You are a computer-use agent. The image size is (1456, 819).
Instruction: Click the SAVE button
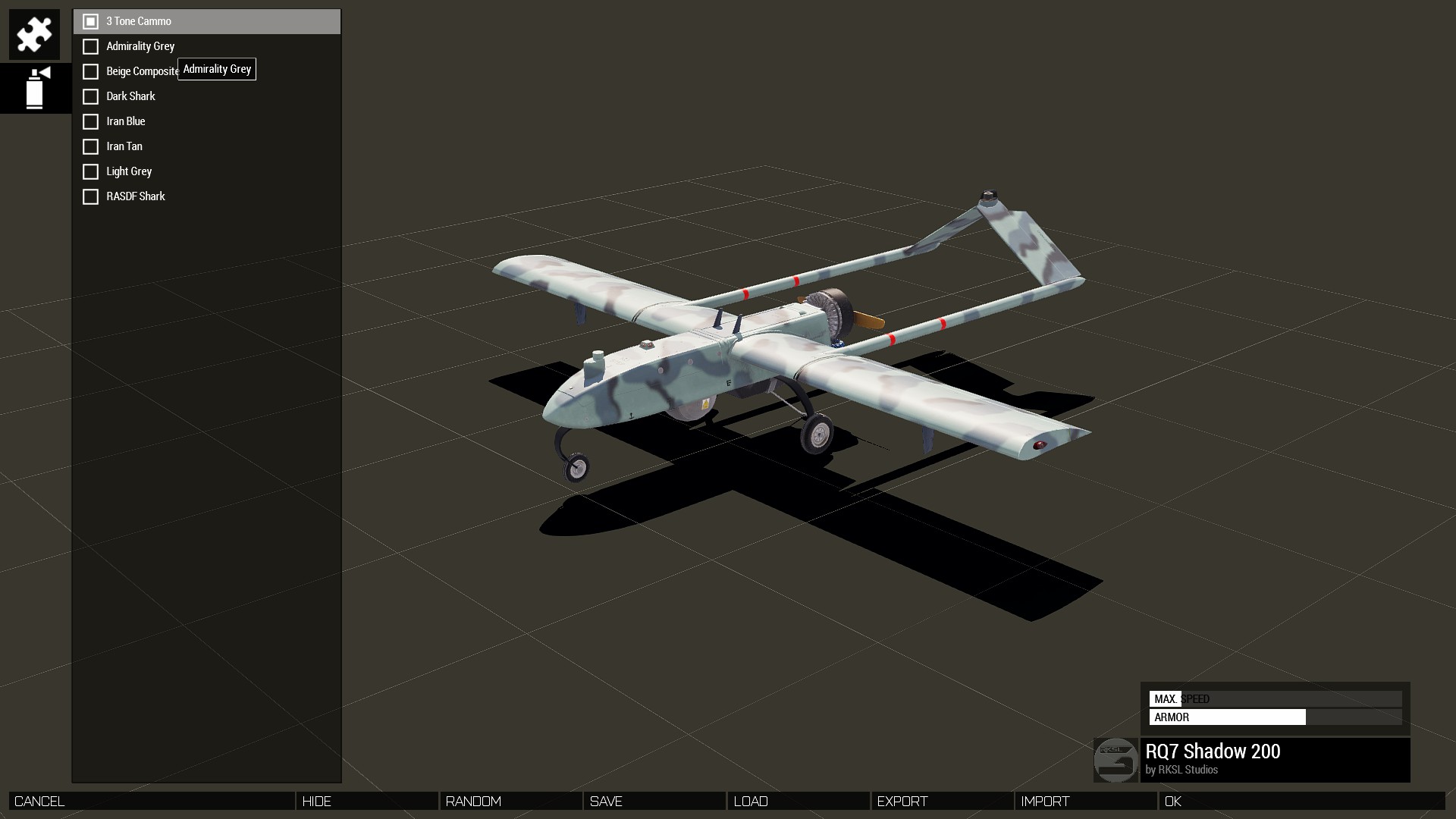pos(654,801)
